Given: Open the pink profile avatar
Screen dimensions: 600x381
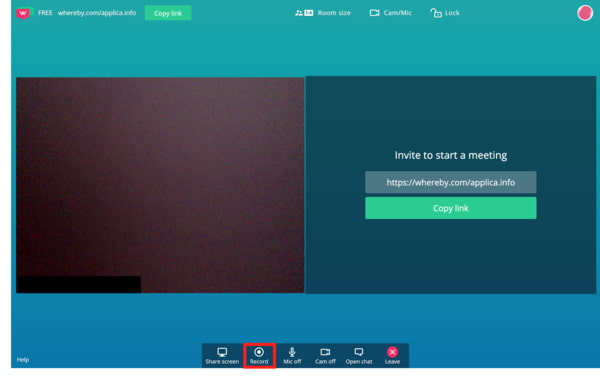Looking at the screenshot, I should point(585,13).
